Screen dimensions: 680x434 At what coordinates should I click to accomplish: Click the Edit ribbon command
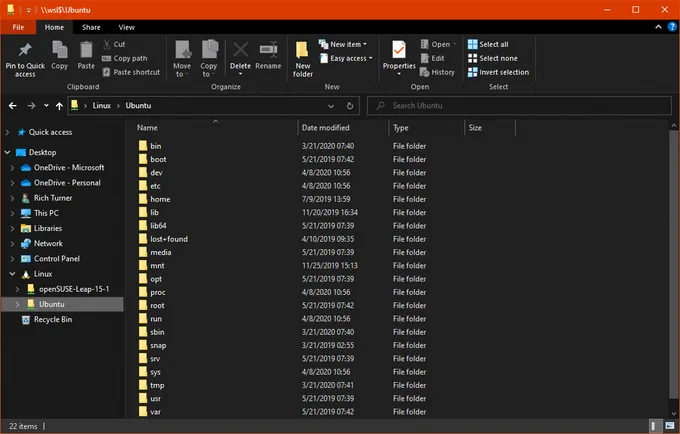tap(432, 58)
